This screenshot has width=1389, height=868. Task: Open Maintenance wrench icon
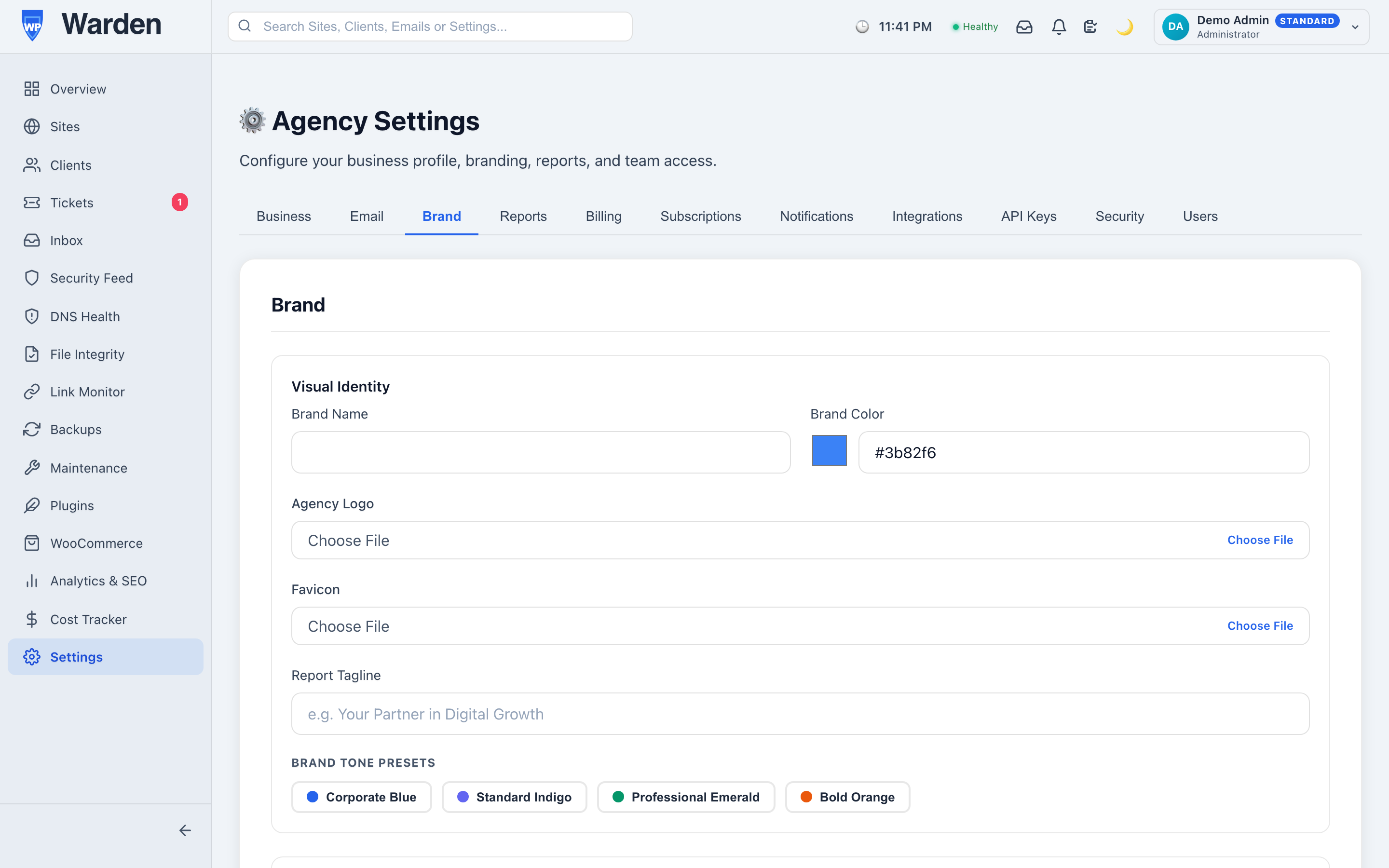[x=31, y=468]
